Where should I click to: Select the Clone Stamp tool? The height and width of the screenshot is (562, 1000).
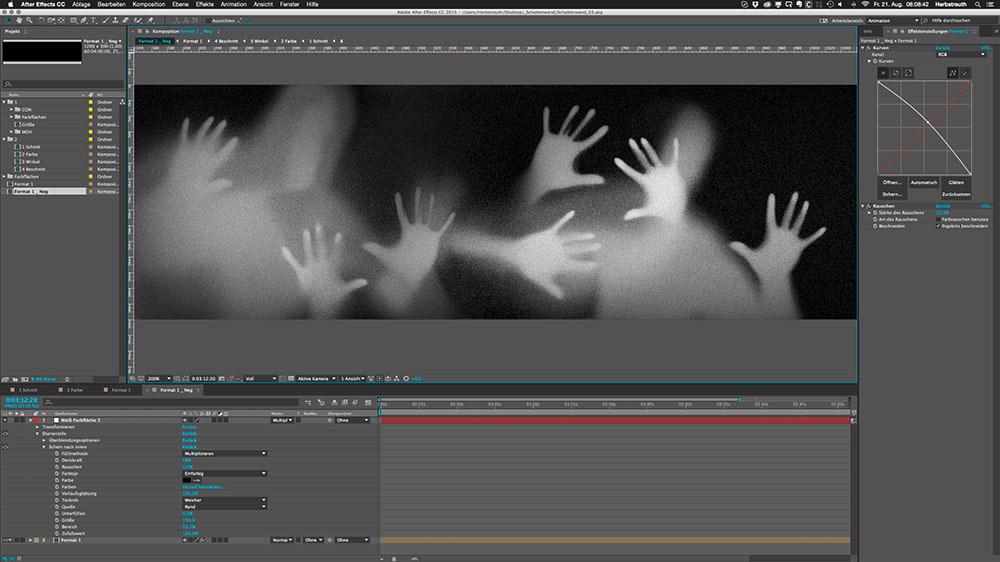[115, 20]
